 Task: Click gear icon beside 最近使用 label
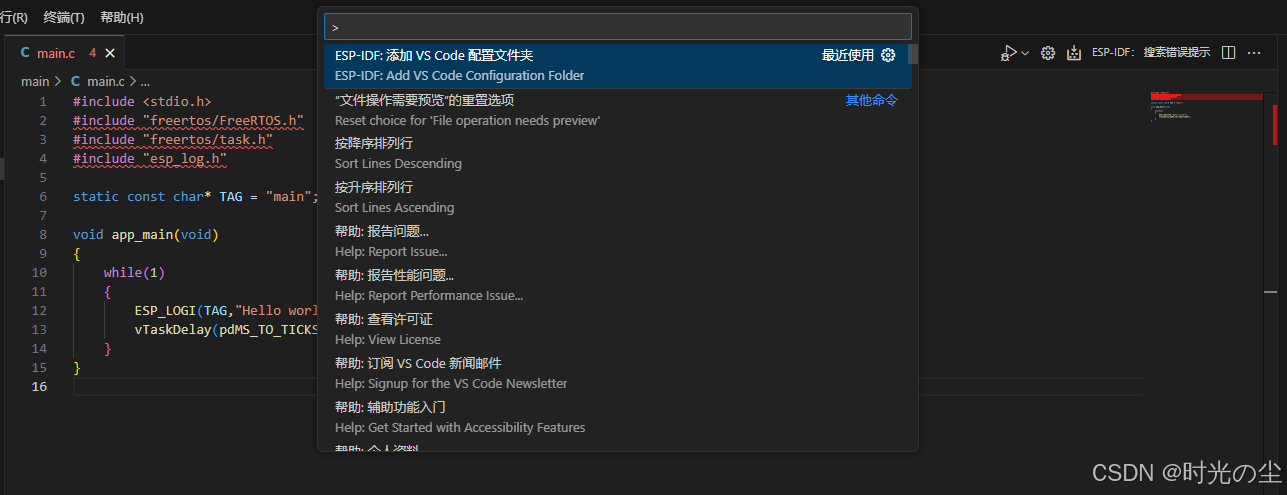click(x=888, y=56)
